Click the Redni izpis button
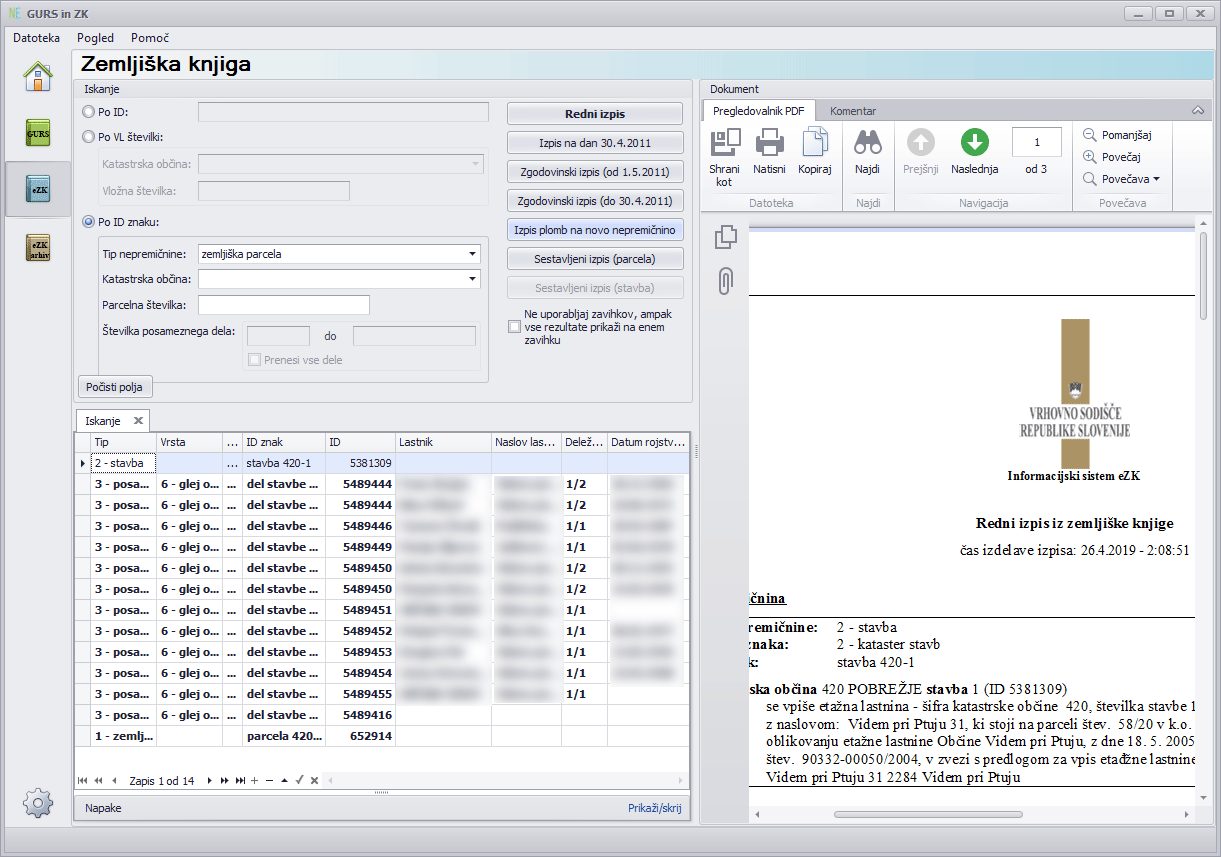The width and height of the screenshot is (1221, 857). pos(595,113)
